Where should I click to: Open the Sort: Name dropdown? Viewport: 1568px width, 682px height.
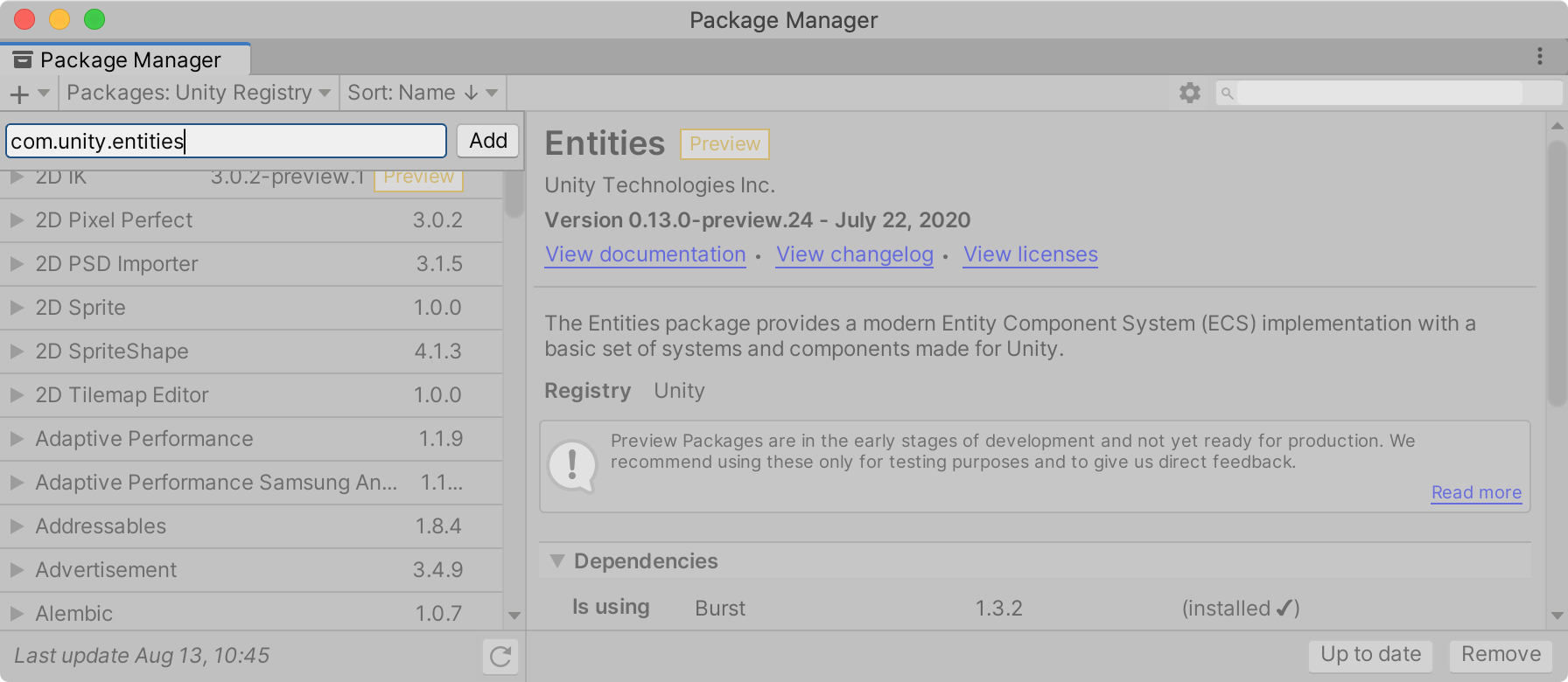click(x=423, y=93)
